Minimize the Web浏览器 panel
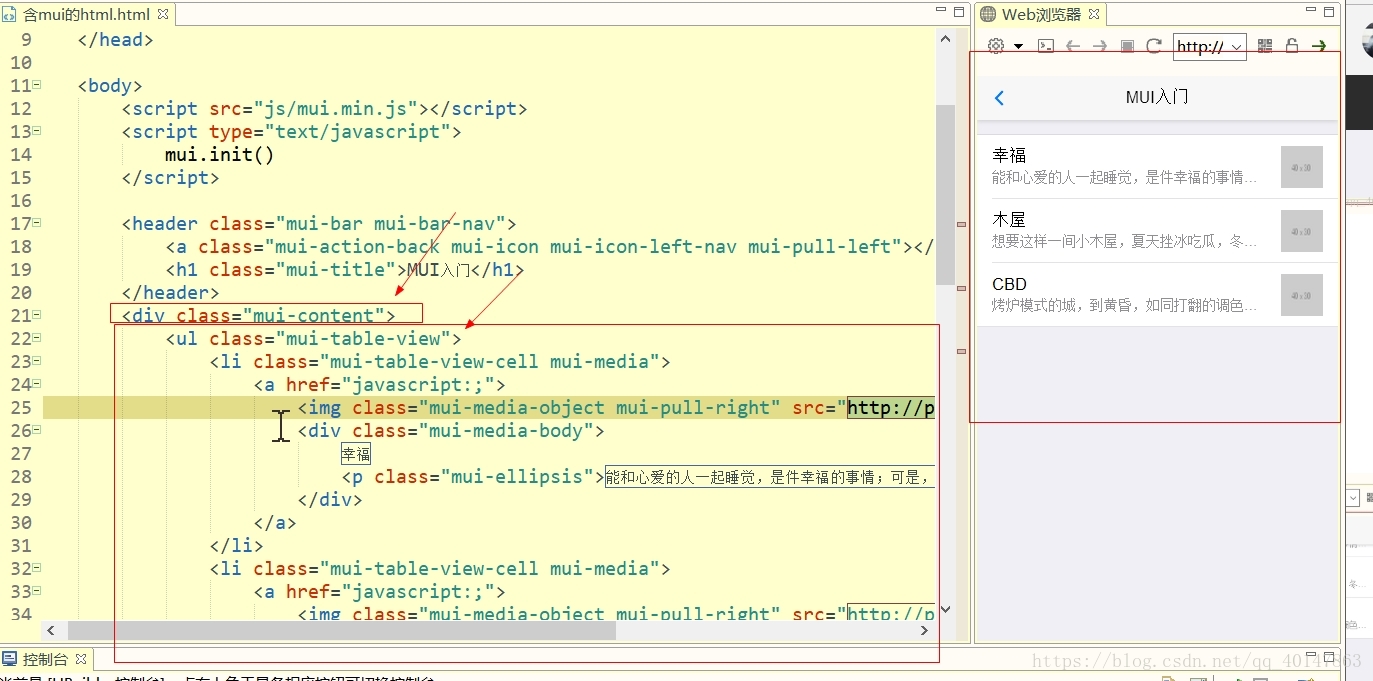 1312,12
